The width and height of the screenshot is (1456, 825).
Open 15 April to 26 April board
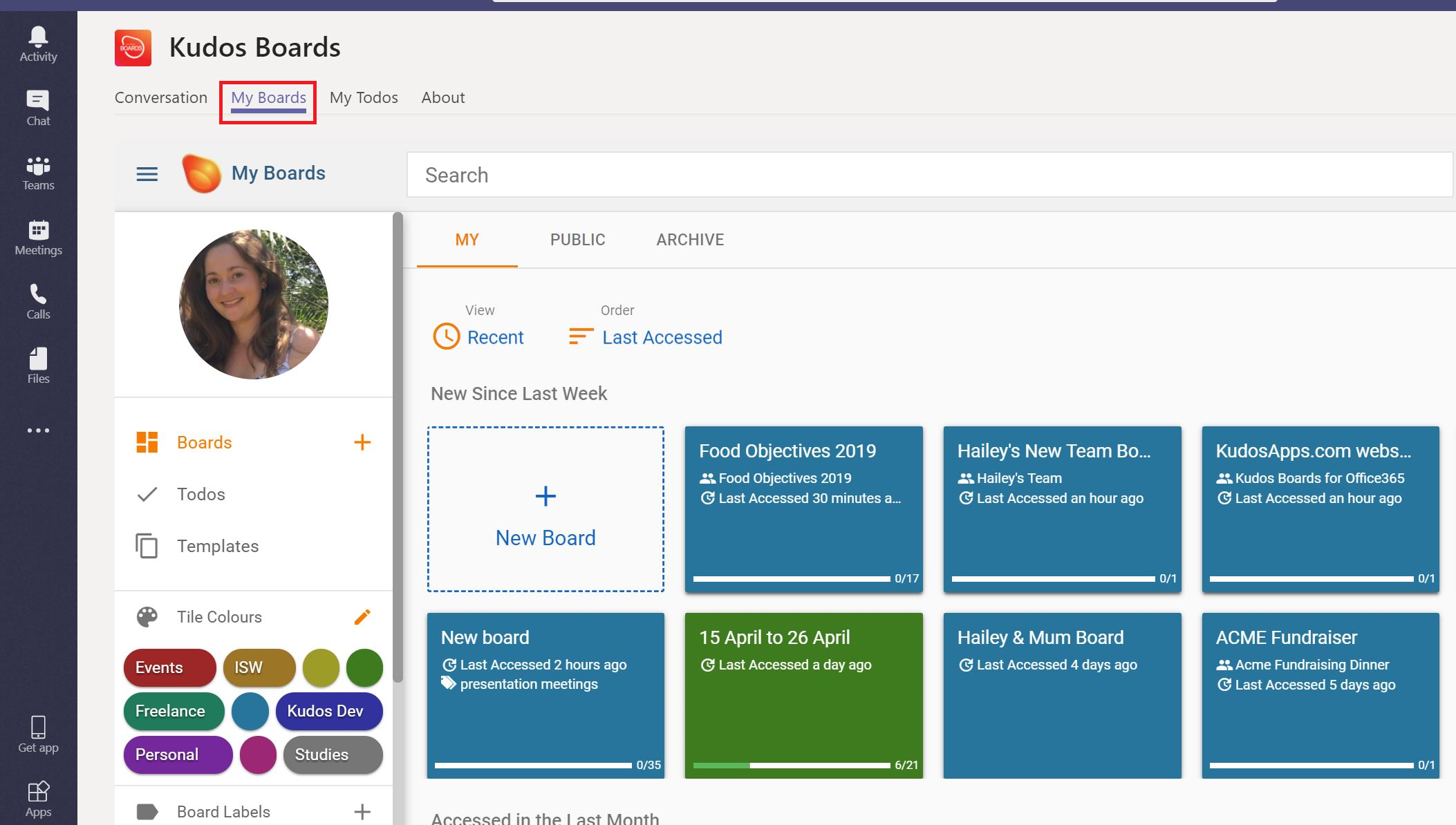point(804,696)
